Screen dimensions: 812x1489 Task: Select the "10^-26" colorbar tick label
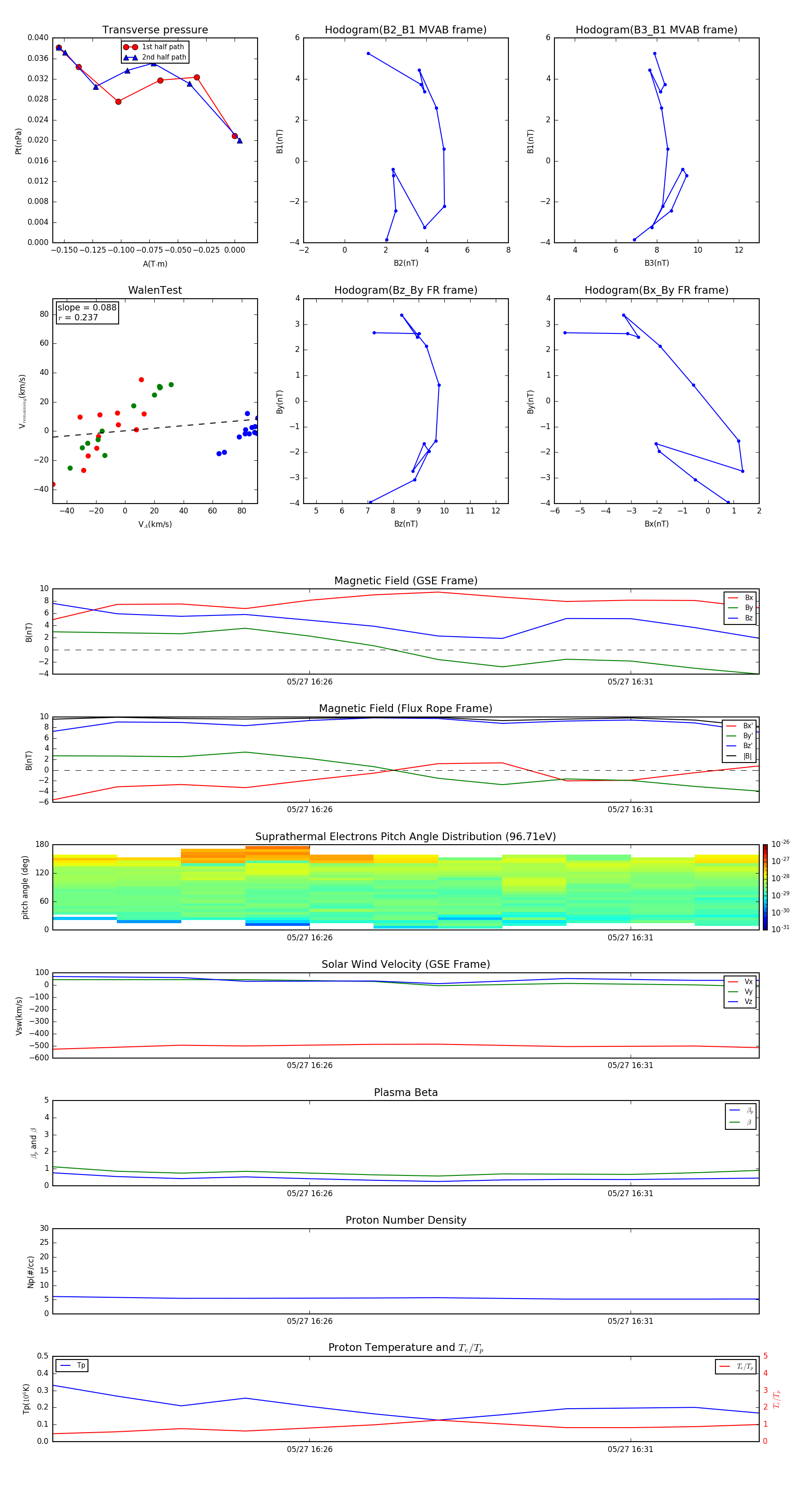coord(780,844)
